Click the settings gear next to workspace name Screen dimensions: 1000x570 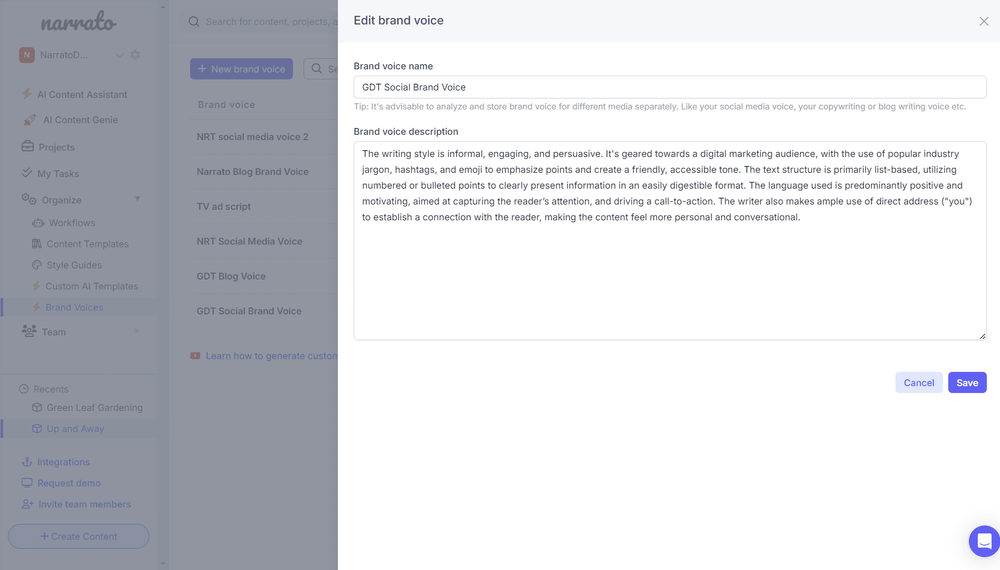click(135, 55)
